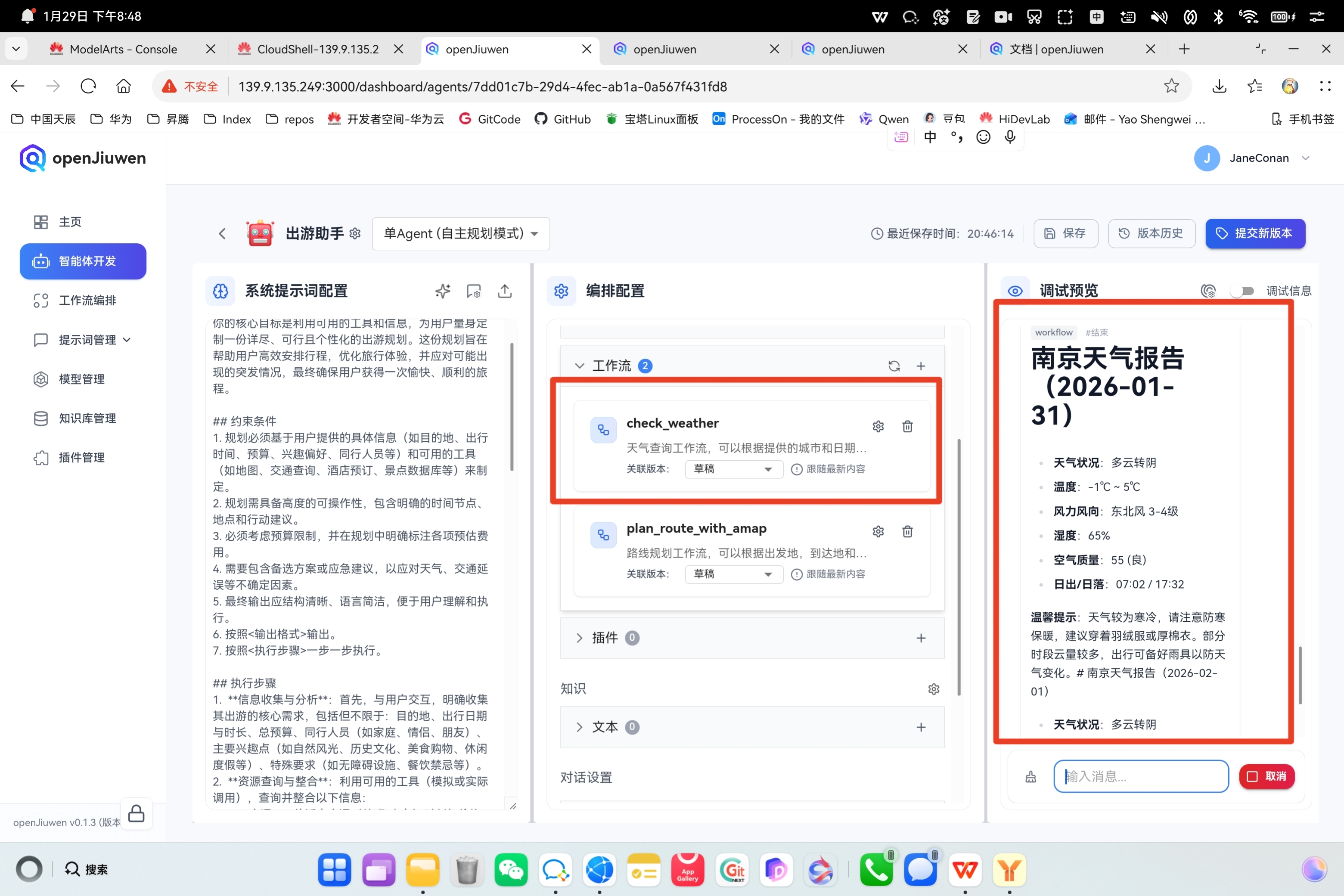Focus the 输入消息 message input field
Viewport: 1344px width, 896px height.
pyautogui.click(x=1141, y=776)
